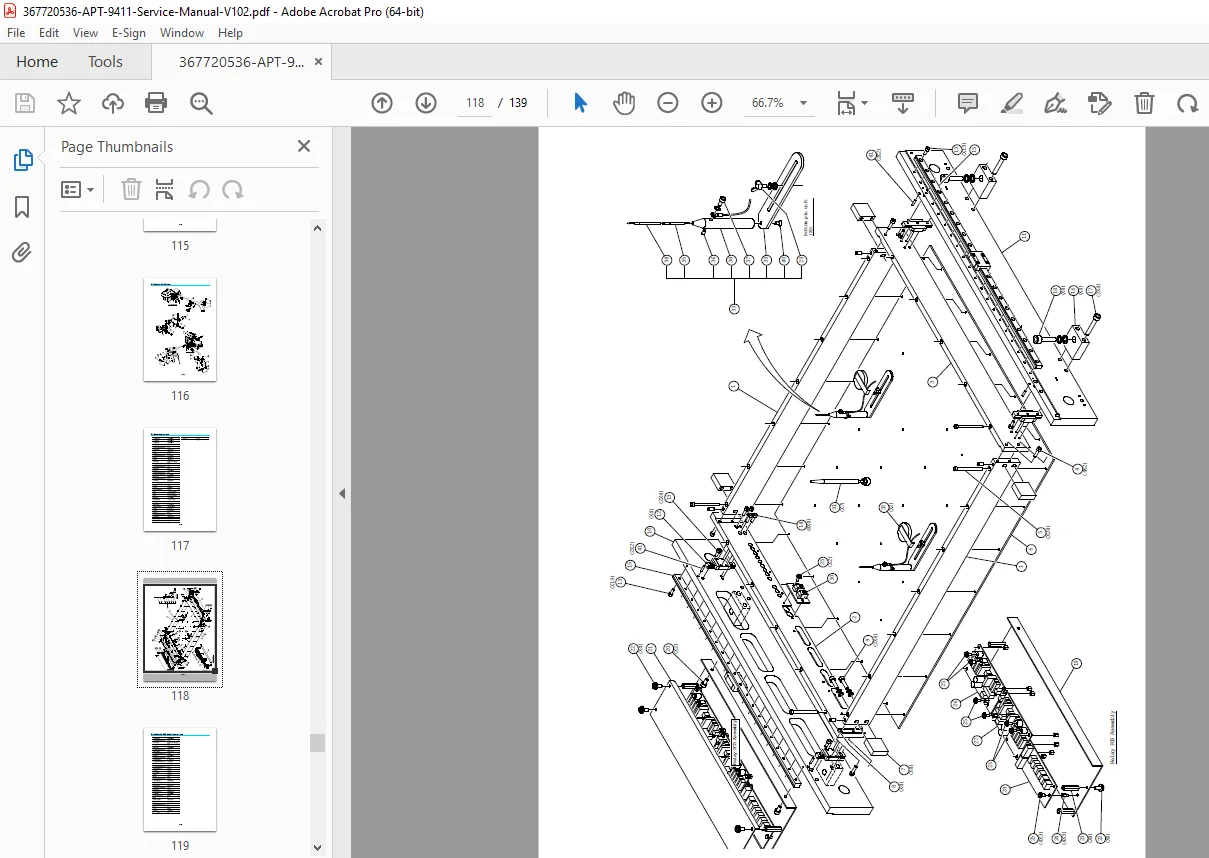
Task: Rotate thumbnails counterclockwise
Action: 199,189
